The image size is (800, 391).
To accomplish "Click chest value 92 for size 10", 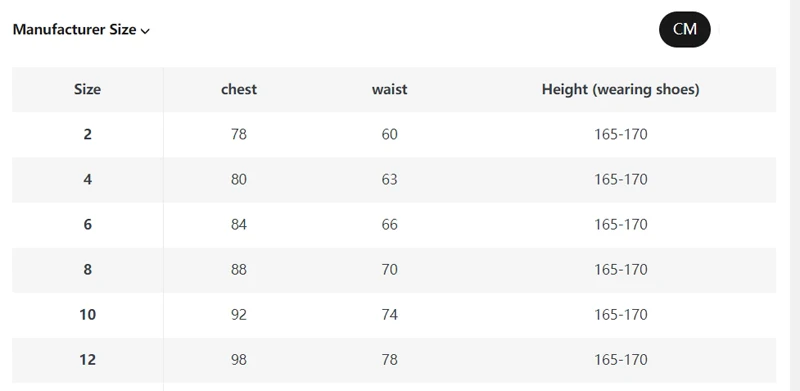I will [x=239, y=314].
